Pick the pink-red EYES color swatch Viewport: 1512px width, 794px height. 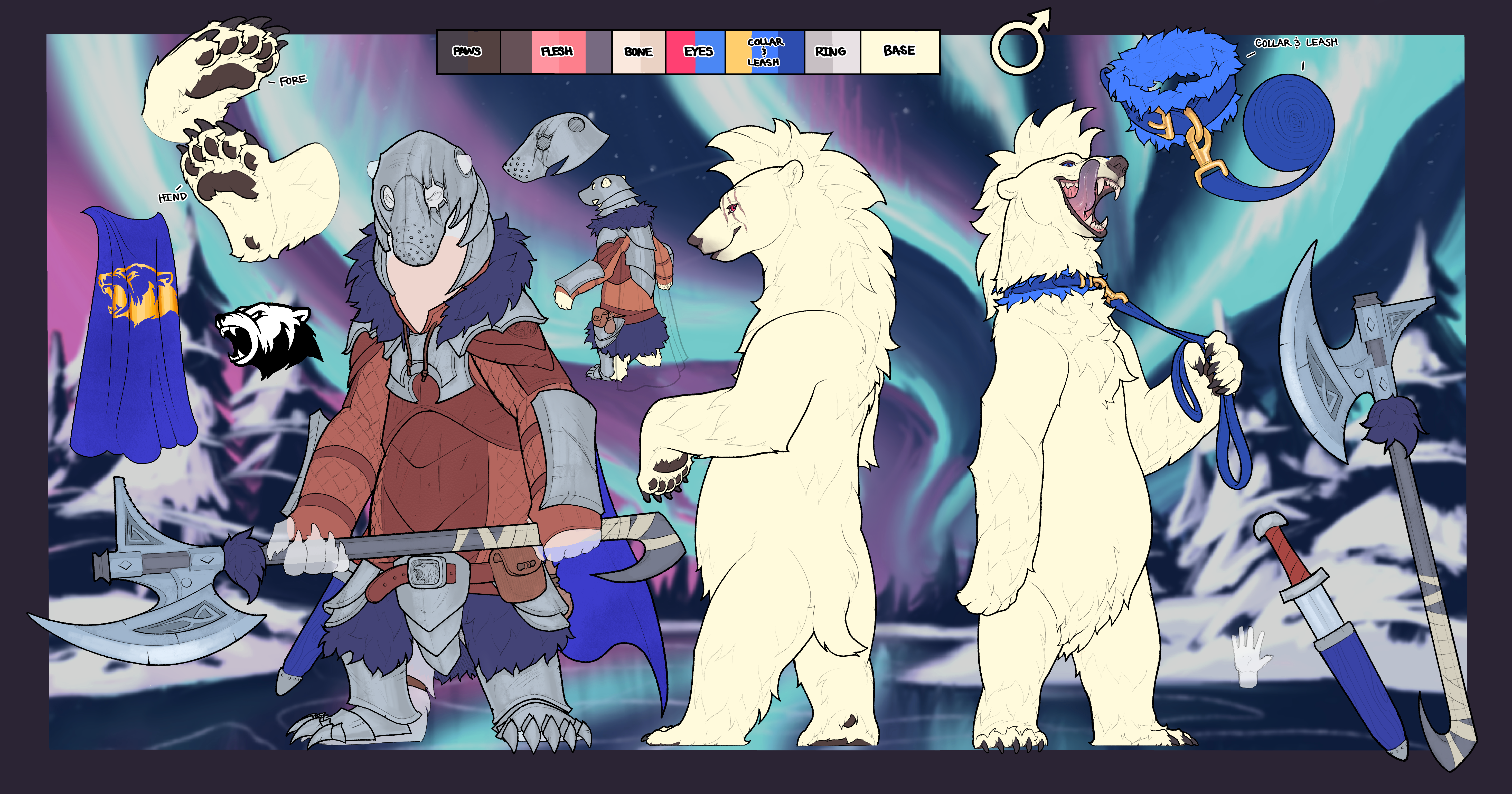point(680,52)
